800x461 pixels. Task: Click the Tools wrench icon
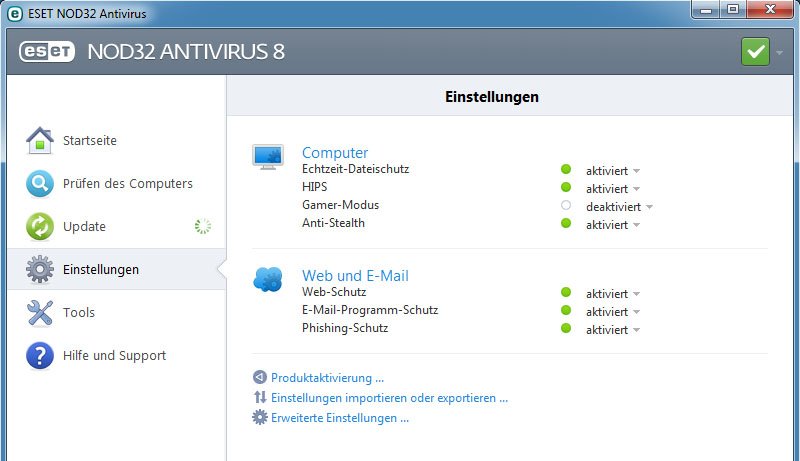[x=40, y=313]
